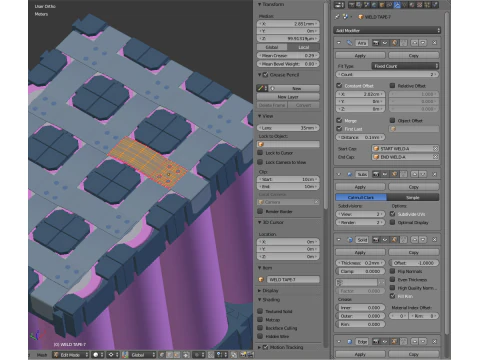Uncheck the Constant Offset checkbox
The image size is (480, 360).
point(339,86)
